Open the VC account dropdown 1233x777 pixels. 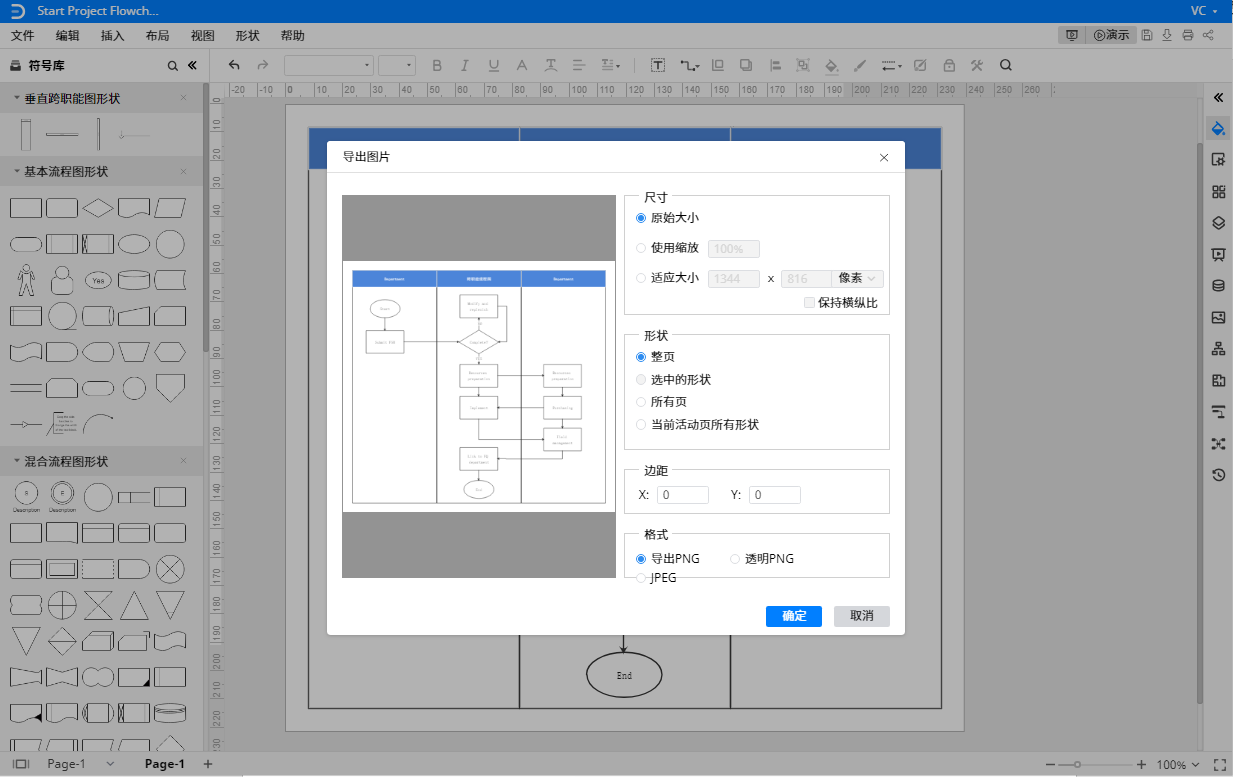(1203, 11)
